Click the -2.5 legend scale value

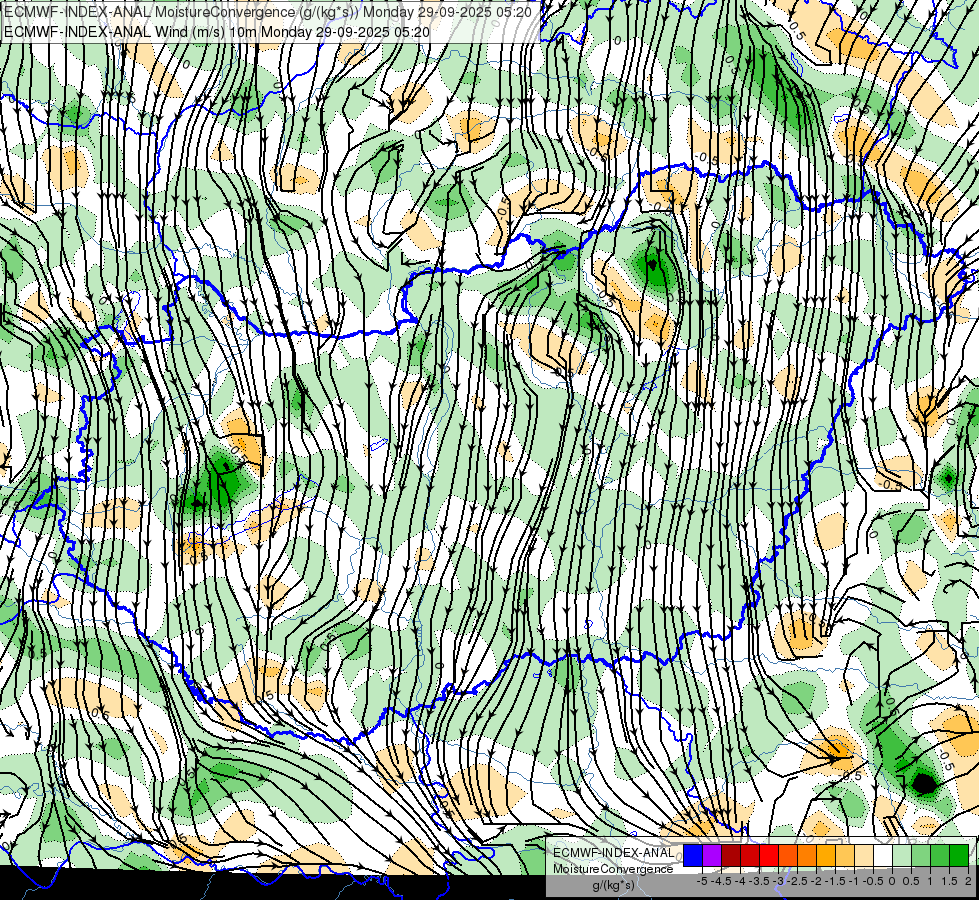pos(798,881)
